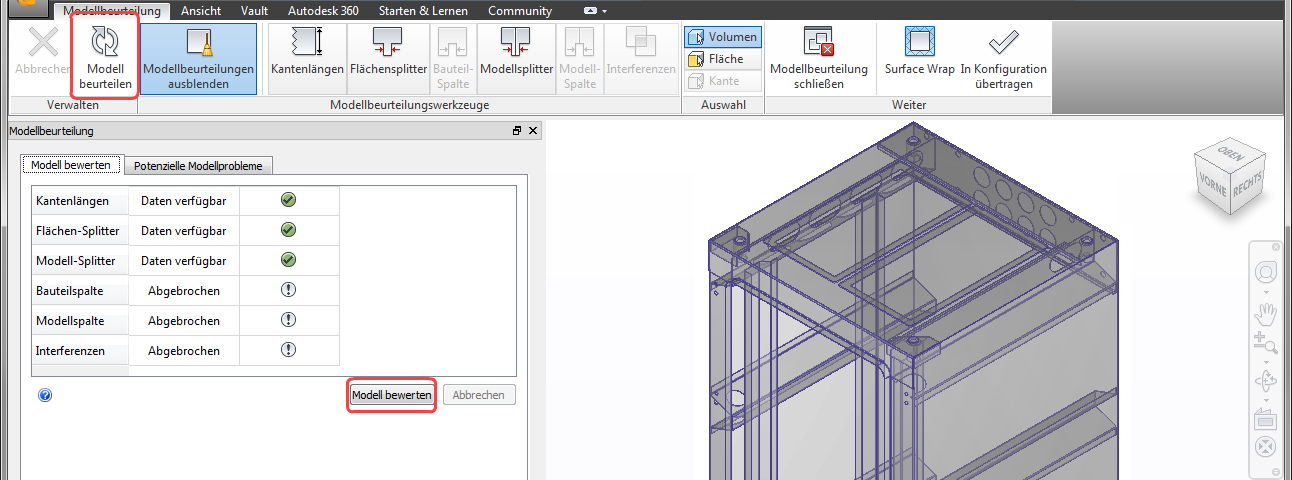1292x480 pixels.
Task: Switch to Potenzielle Modellprobleme tab
Action: coord(198,166)
